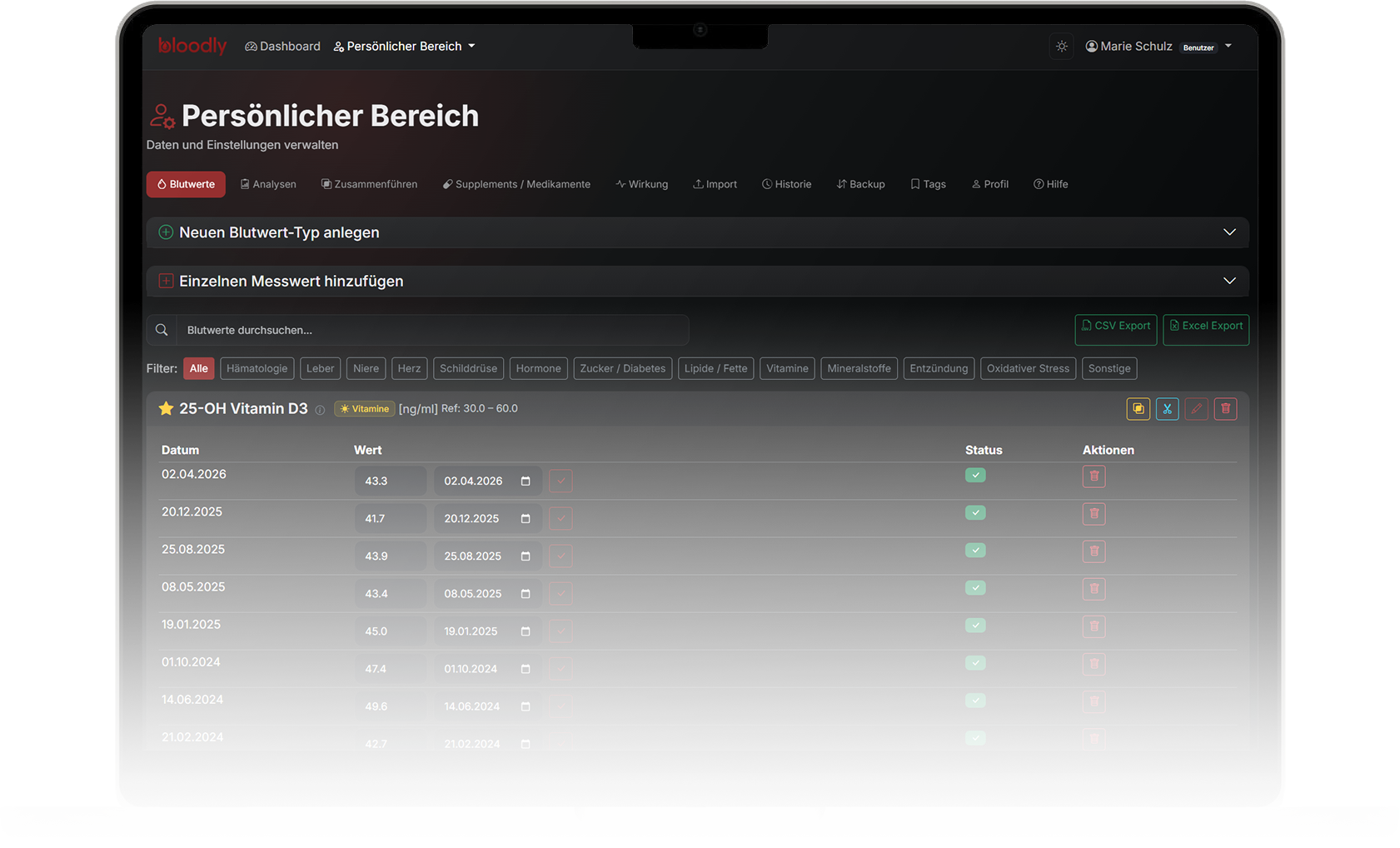
Task: Delete the 02.04.2026 measurement row
Action: point(1094,476)
